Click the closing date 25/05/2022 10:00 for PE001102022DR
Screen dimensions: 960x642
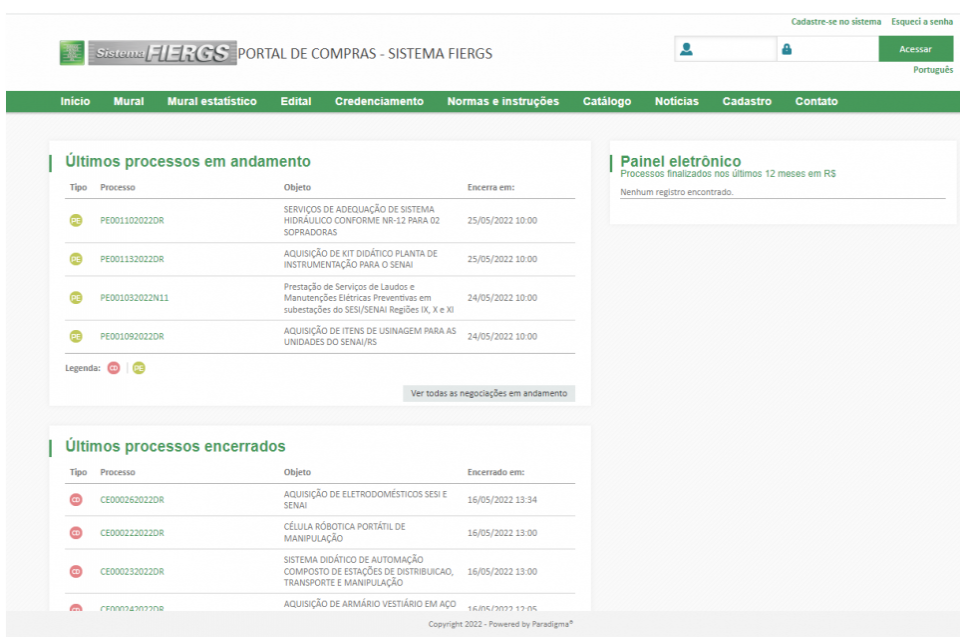502,220
